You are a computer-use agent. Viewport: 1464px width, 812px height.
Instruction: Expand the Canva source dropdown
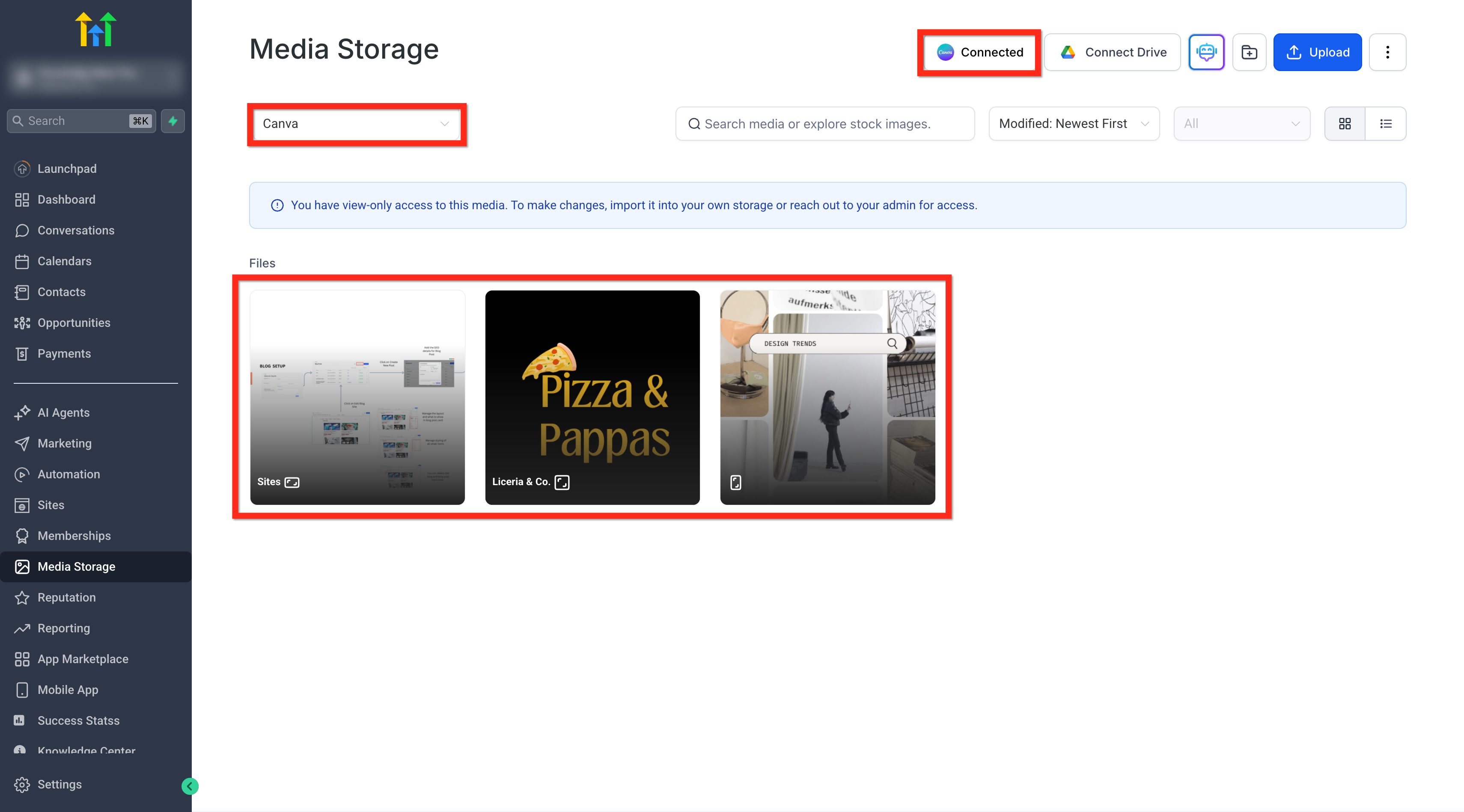356,124
